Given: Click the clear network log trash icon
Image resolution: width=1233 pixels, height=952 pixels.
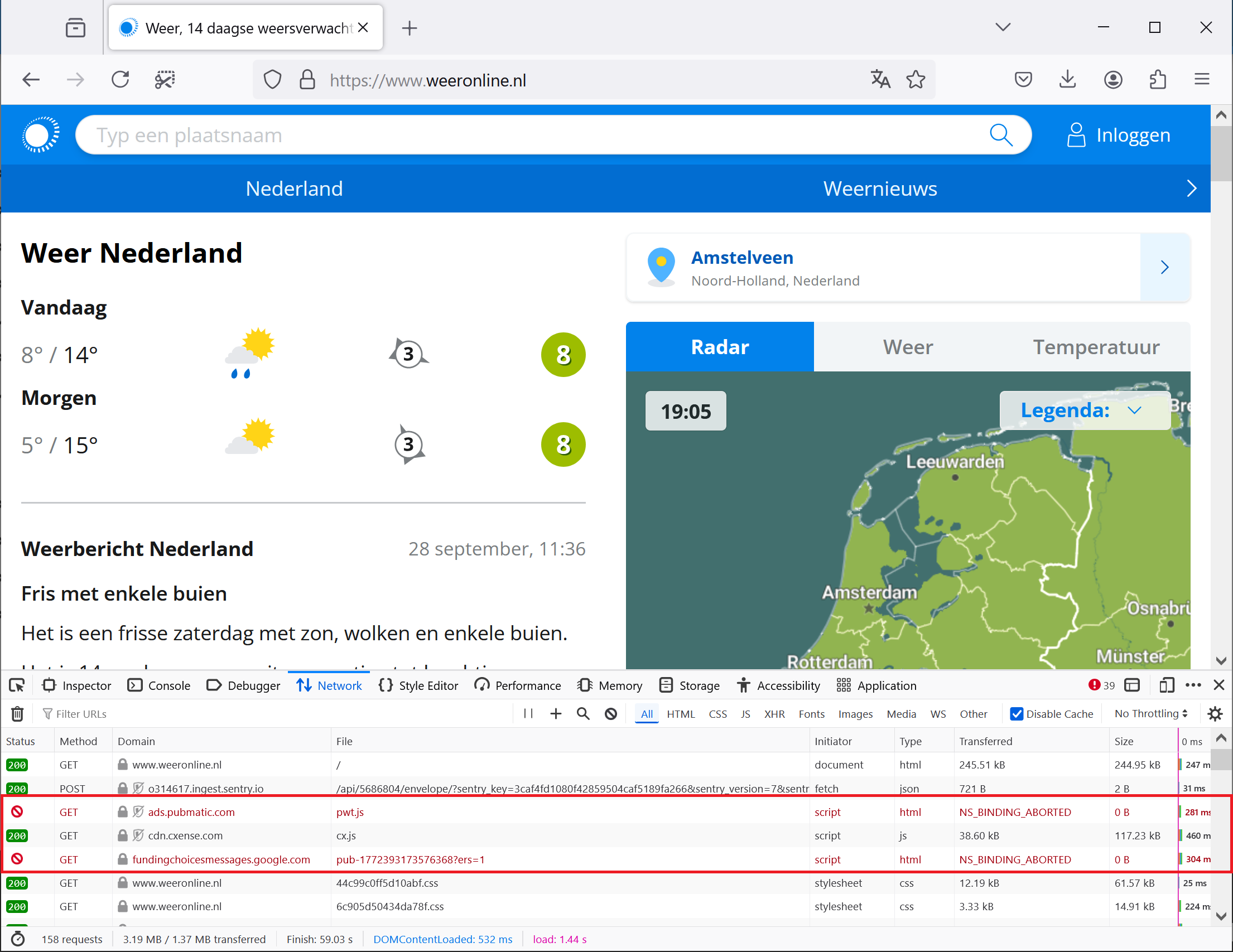Looking at the screenshot, I should point(17,714).
